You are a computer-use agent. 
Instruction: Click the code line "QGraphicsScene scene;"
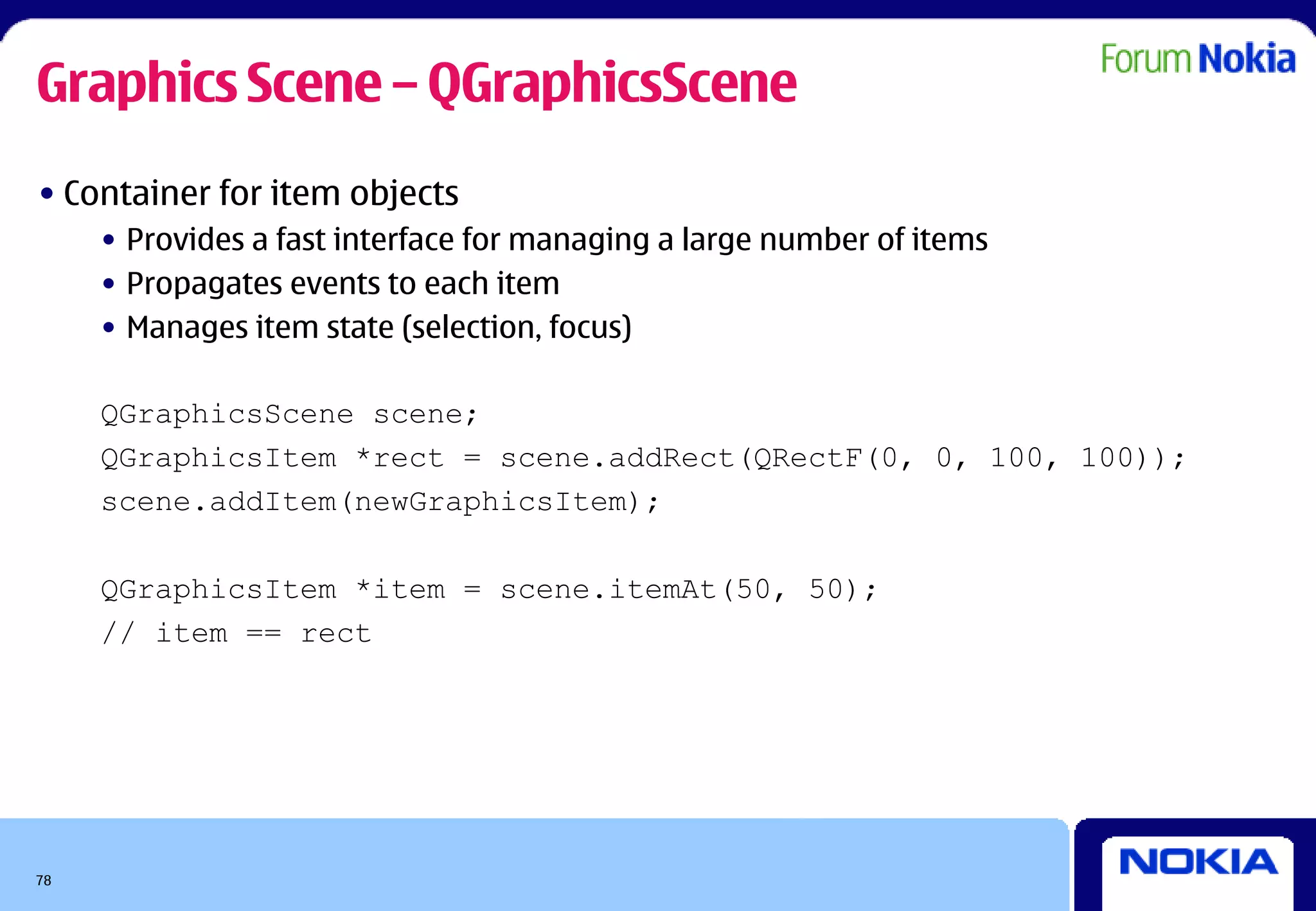click(x=290, y=414)
